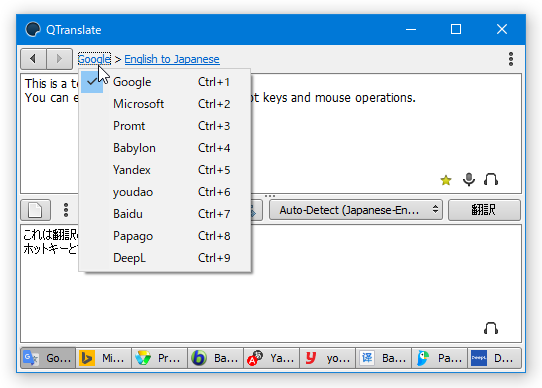Go back with left arrow history button

[x=34, y=59]
